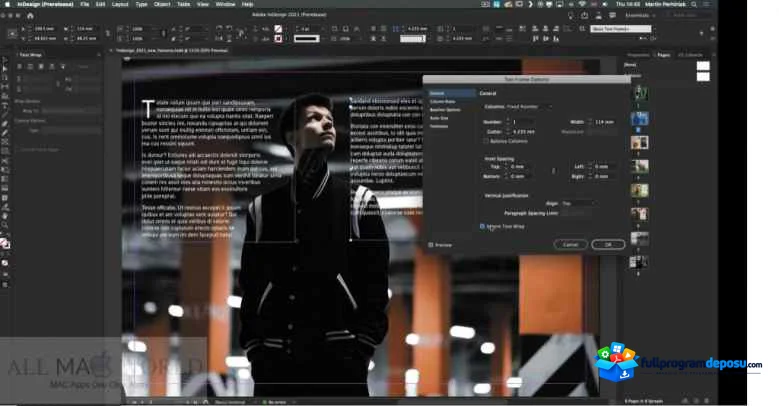Open the Essentials workspace dropdown
This screenshot has width=779, height=406.
640,15
